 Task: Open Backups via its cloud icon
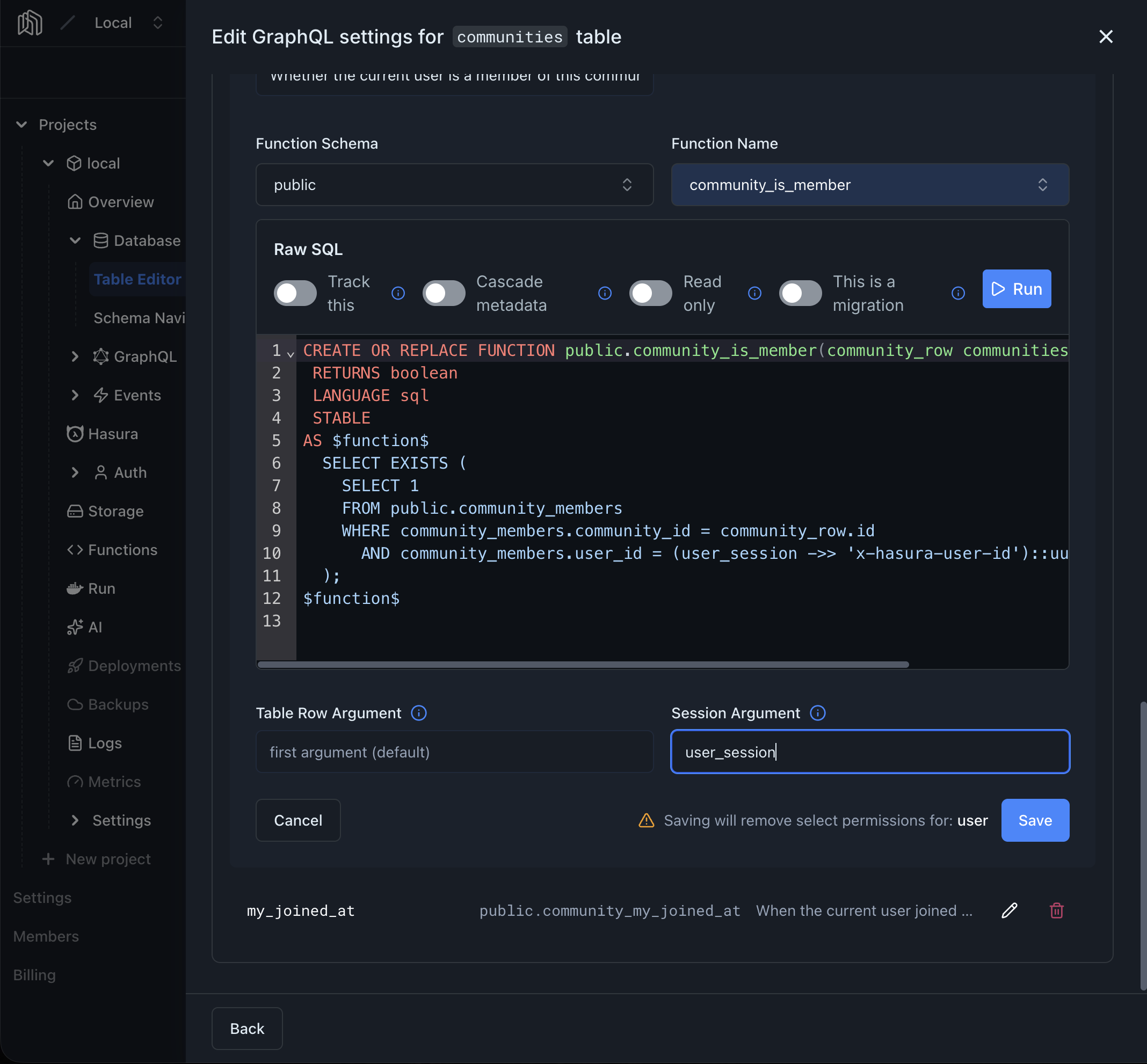click(75, 704)
